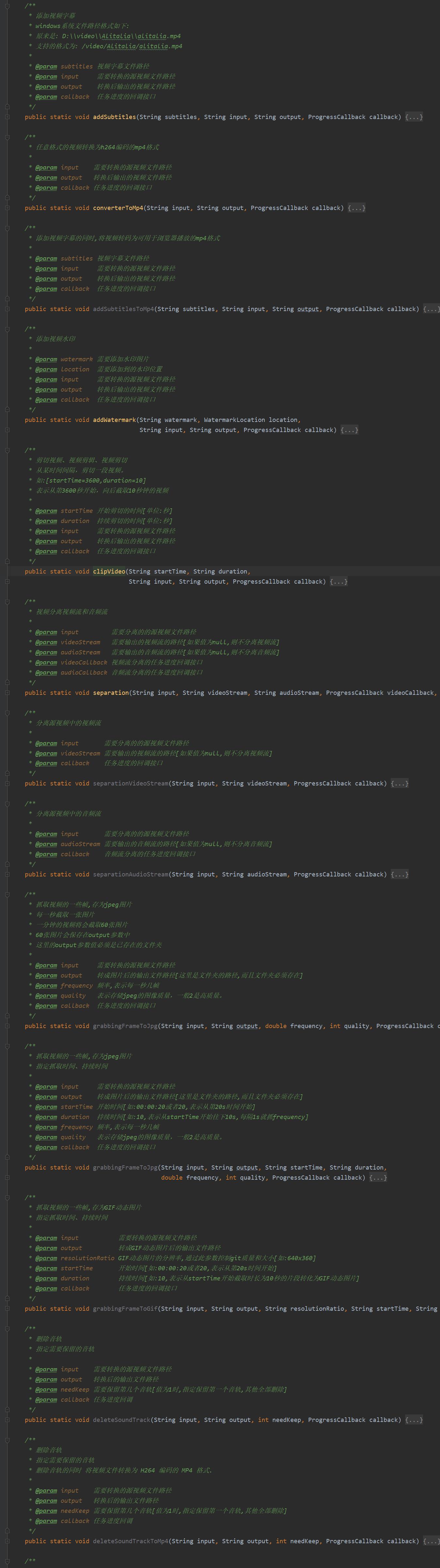
Task: Click the '/video/Alitalia/alitalia.mp4' path comment
Action: coord(132,46)
